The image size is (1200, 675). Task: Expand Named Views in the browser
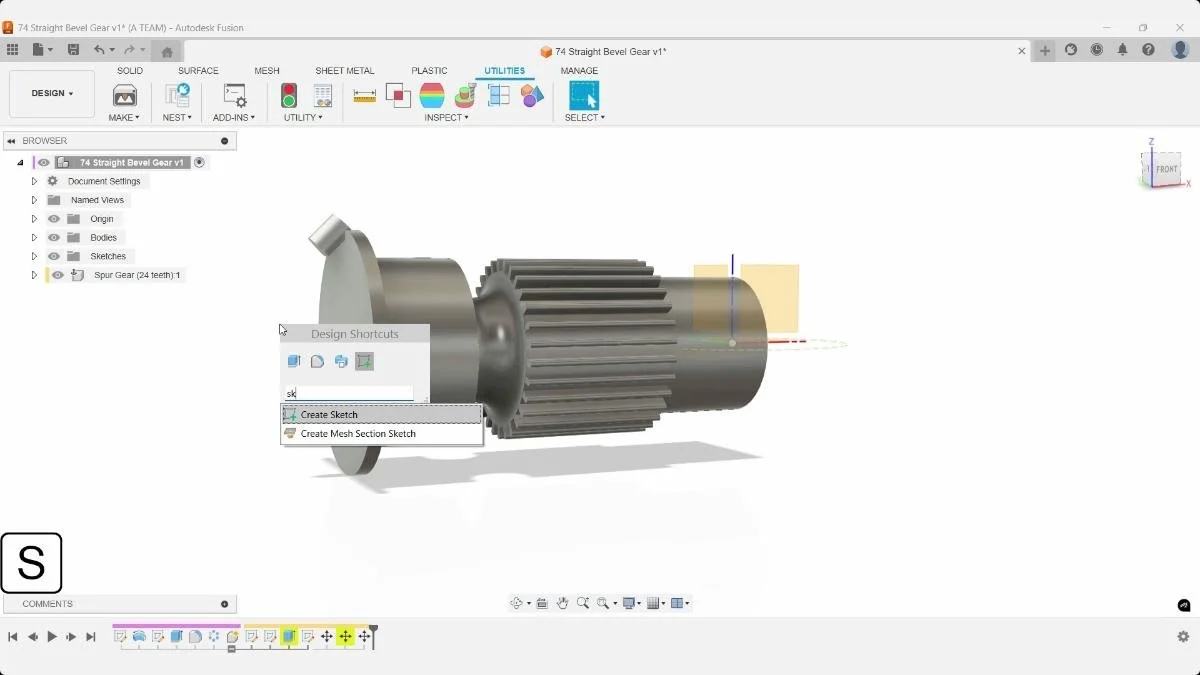tap(34, 200)
